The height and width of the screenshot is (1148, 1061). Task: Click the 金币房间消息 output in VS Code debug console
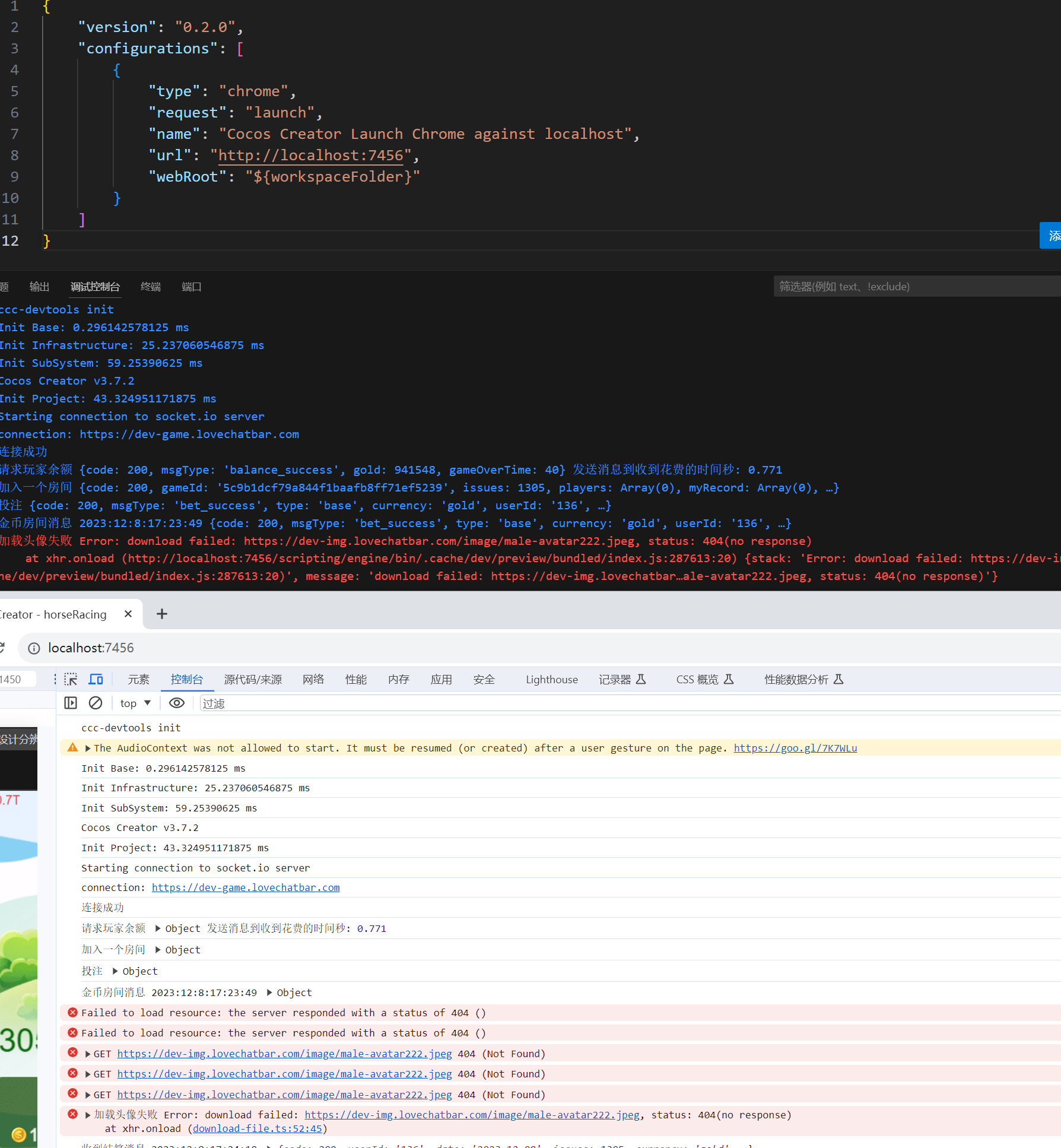pyautogui.click(x=396, y=523)
